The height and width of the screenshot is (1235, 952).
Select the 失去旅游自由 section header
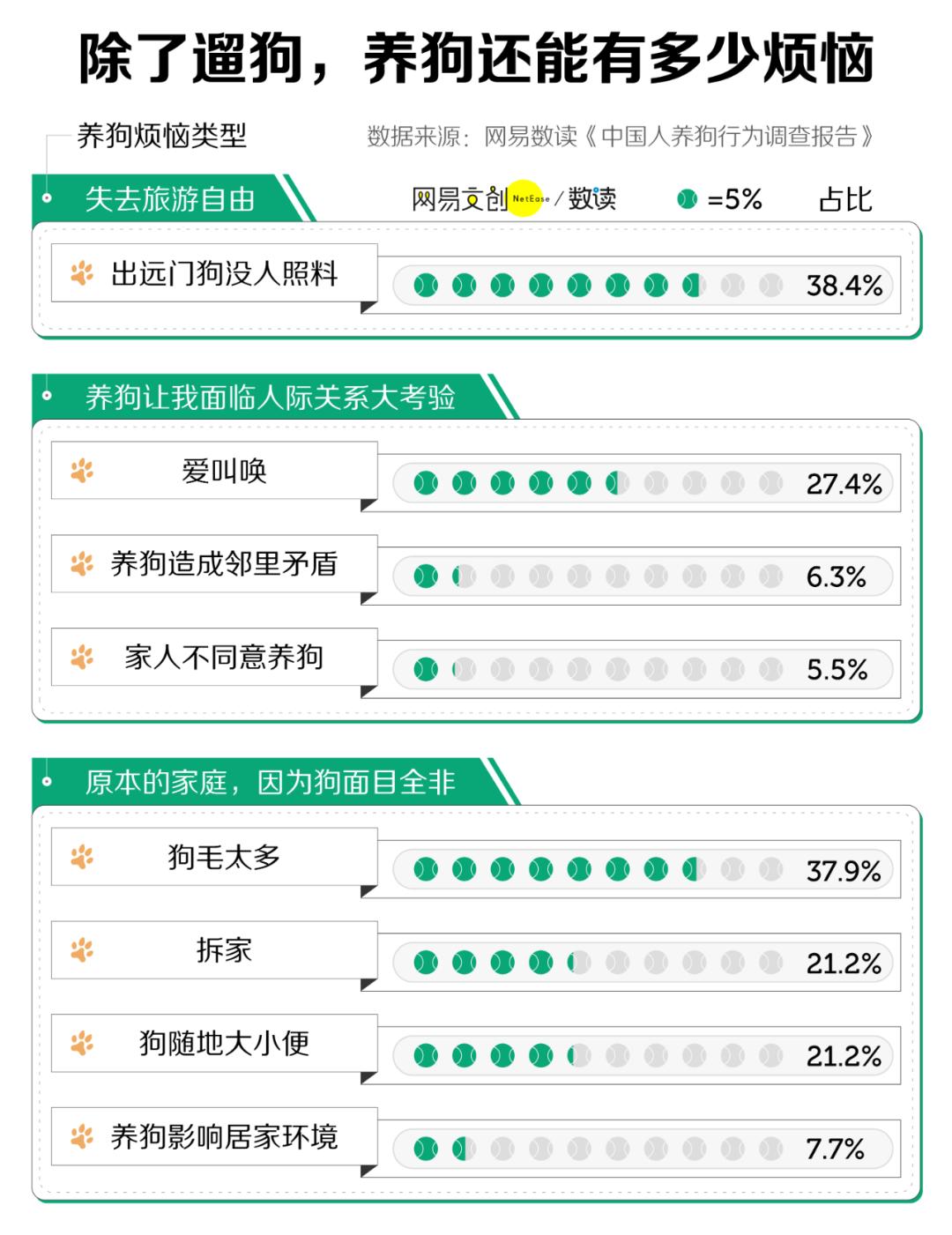(169, 199)
